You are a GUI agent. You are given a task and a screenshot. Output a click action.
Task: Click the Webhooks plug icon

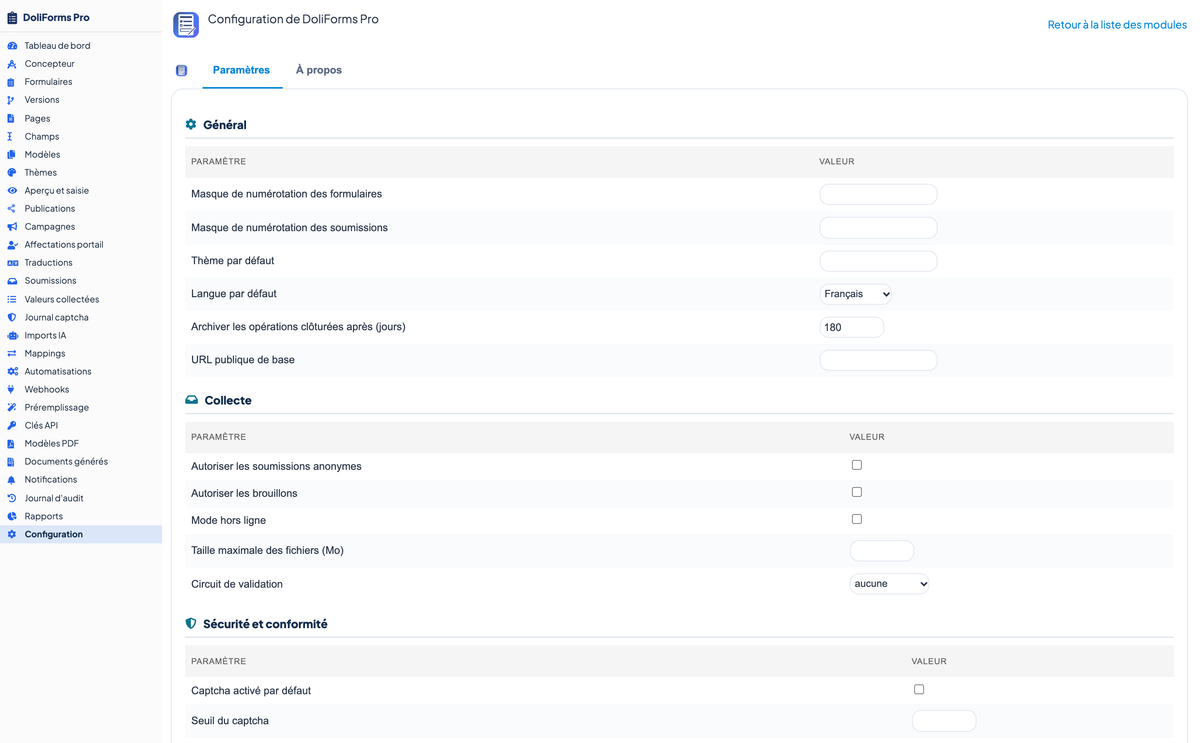pyautogui.click(x=12, y=390)
